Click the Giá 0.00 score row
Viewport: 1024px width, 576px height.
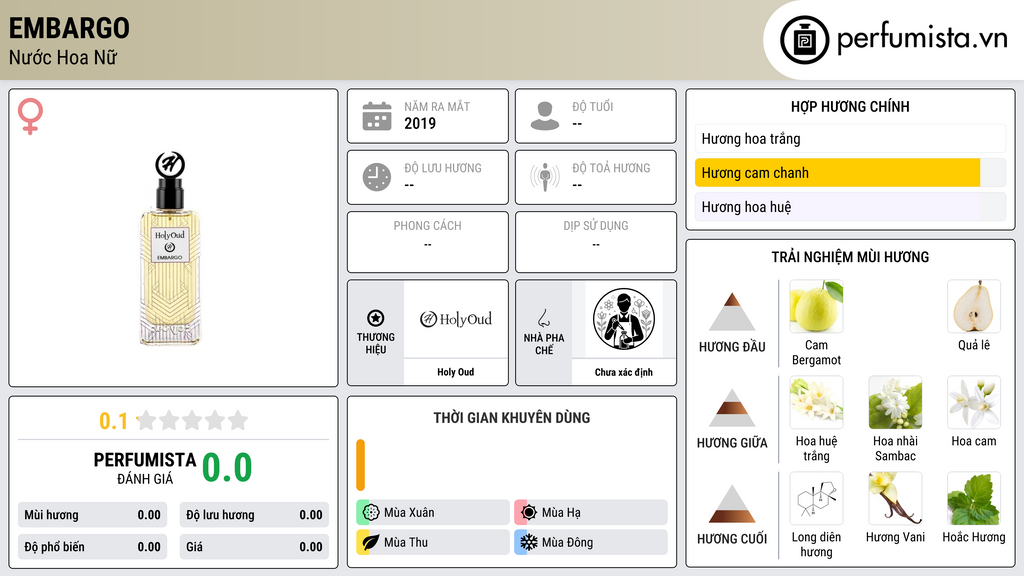tap(254, 547)
